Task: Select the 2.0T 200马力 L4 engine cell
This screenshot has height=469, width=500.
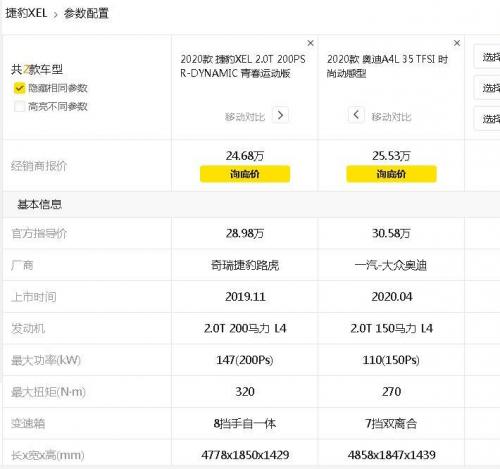Action: coord(245,328)
